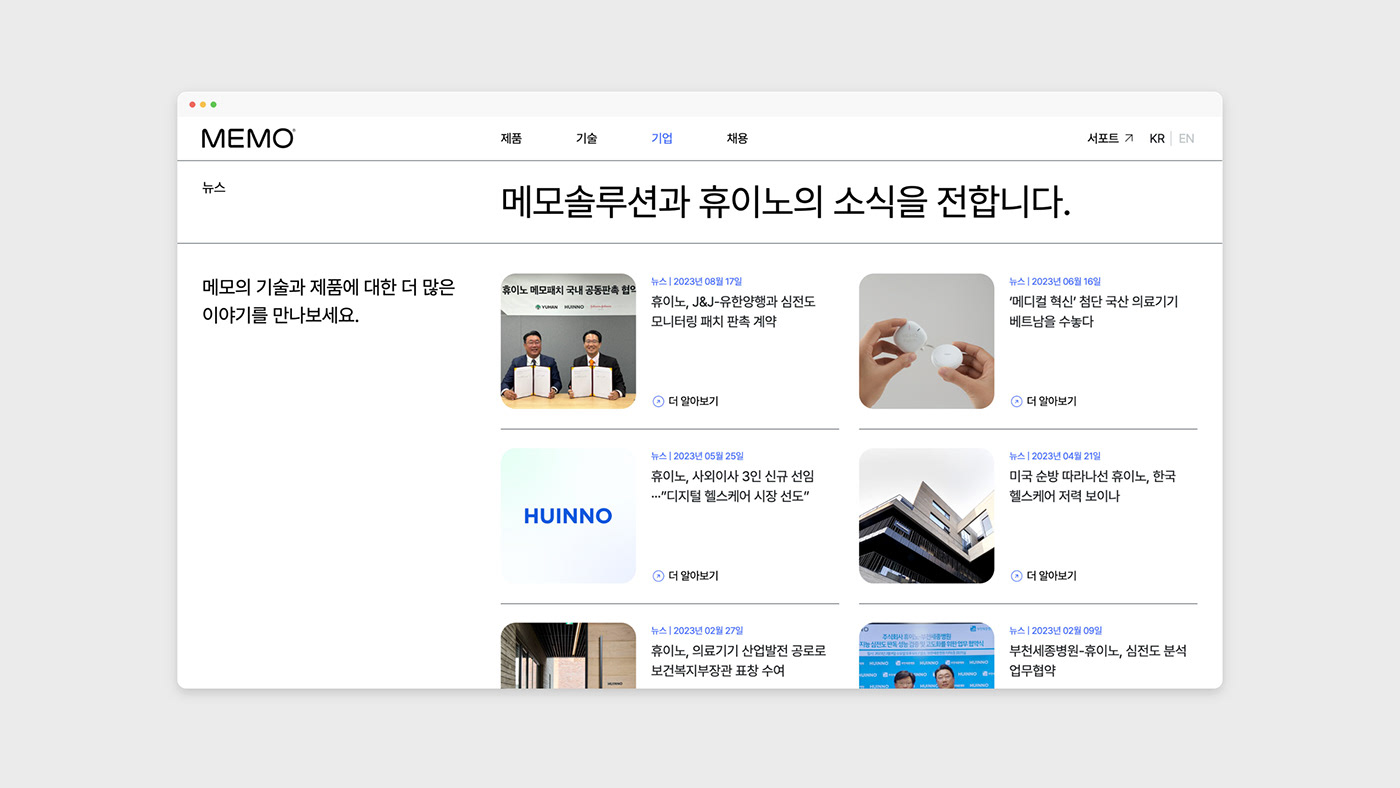
Task: Click the date label 뉴스 | 2023년 06월 16일
Action: tap(1055, 281)
